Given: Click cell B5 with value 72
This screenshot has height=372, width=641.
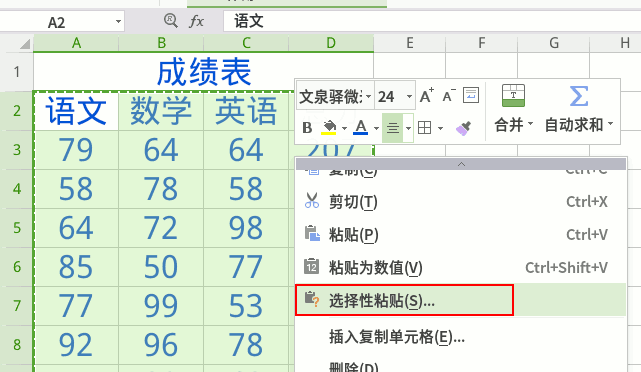Looking at the screenshot, I should (161, 228).
